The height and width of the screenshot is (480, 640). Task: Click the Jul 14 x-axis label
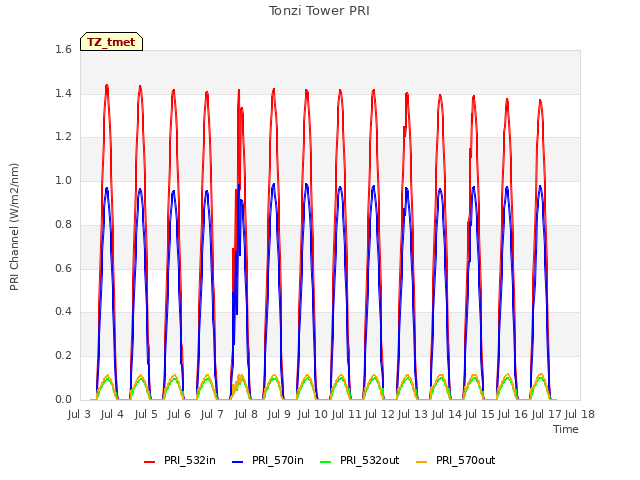tap(447, 414)
